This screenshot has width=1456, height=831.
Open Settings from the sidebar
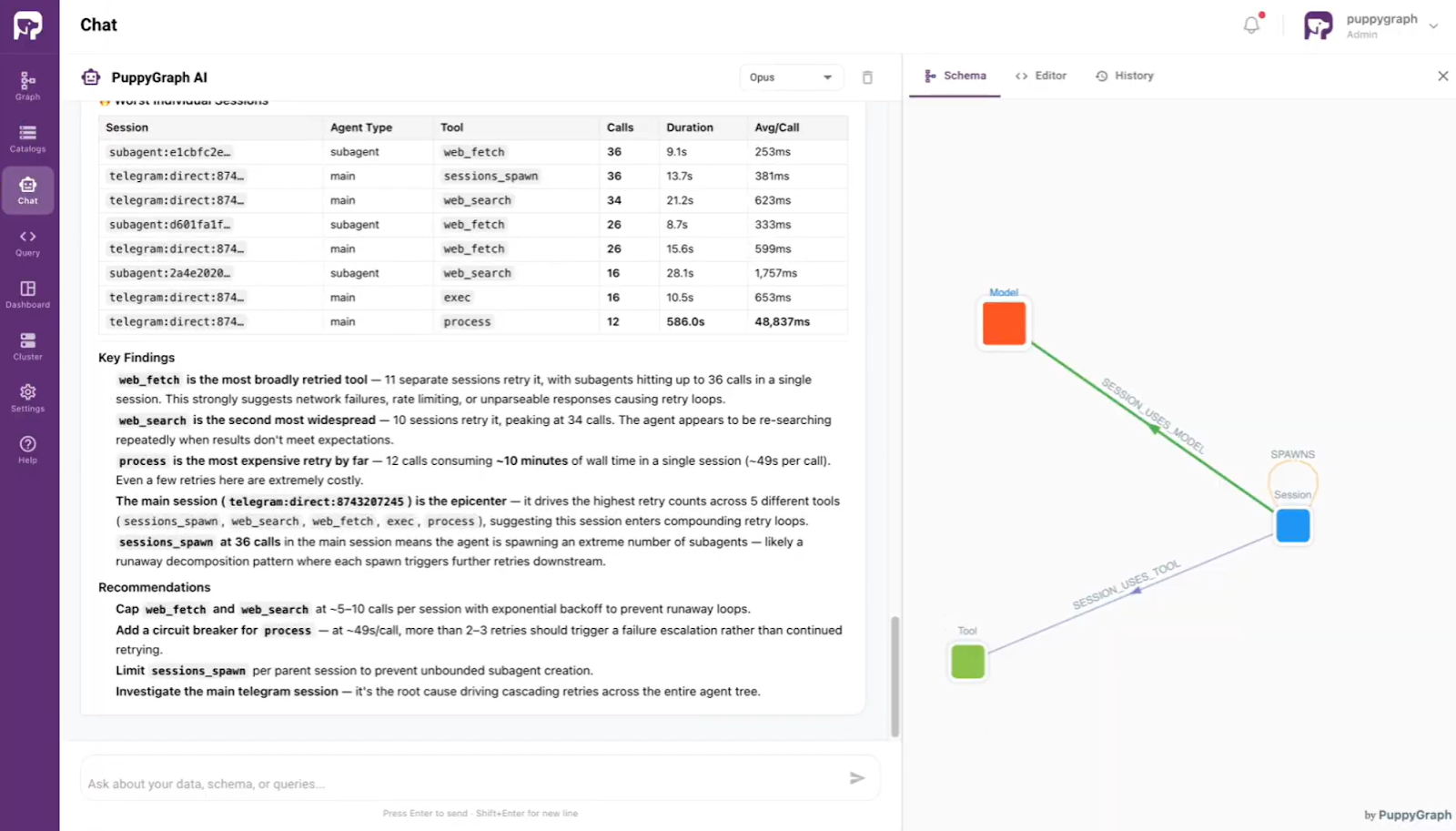point(27,399)
